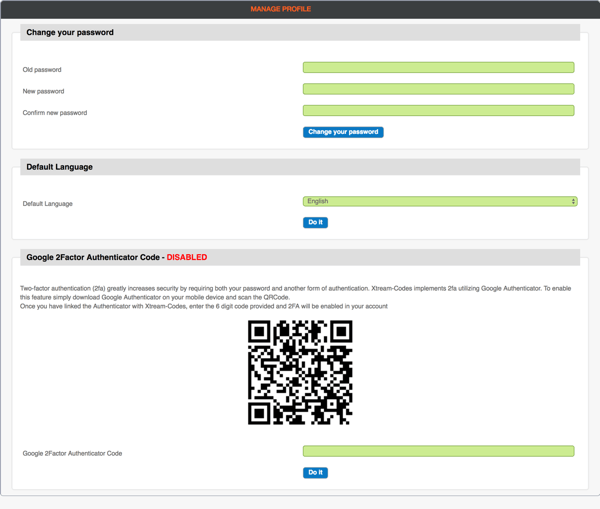
Task: Click the Google 2Factor Authenticator Code field label
Action: coord(72,454)
